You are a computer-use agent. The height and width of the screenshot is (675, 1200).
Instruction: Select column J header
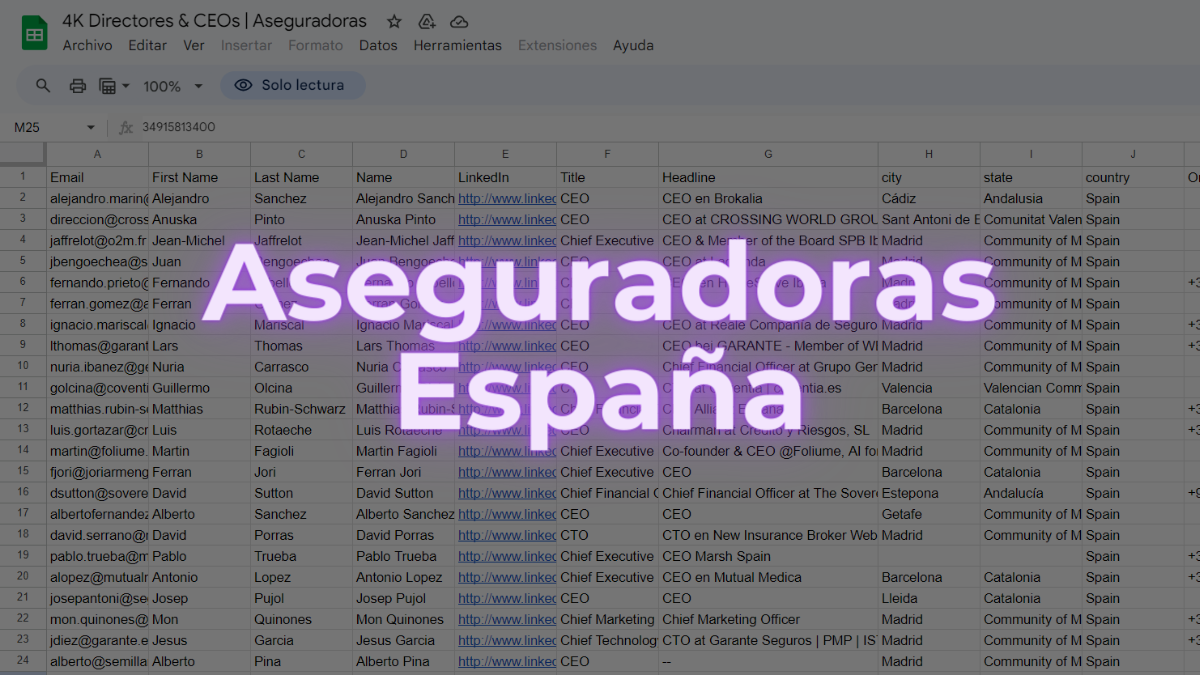[1133, 154]
